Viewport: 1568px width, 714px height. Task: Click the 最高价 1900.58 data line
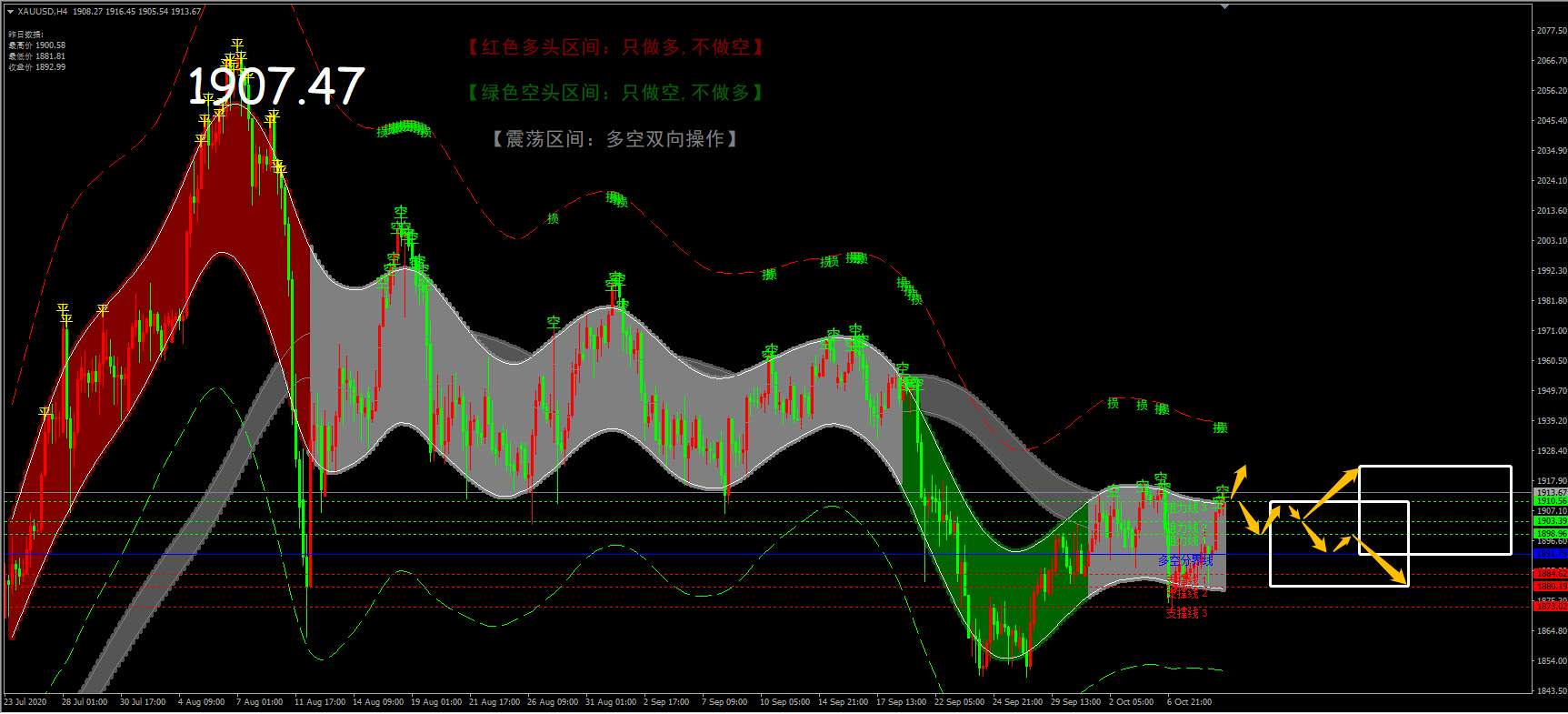pos(37,45)
